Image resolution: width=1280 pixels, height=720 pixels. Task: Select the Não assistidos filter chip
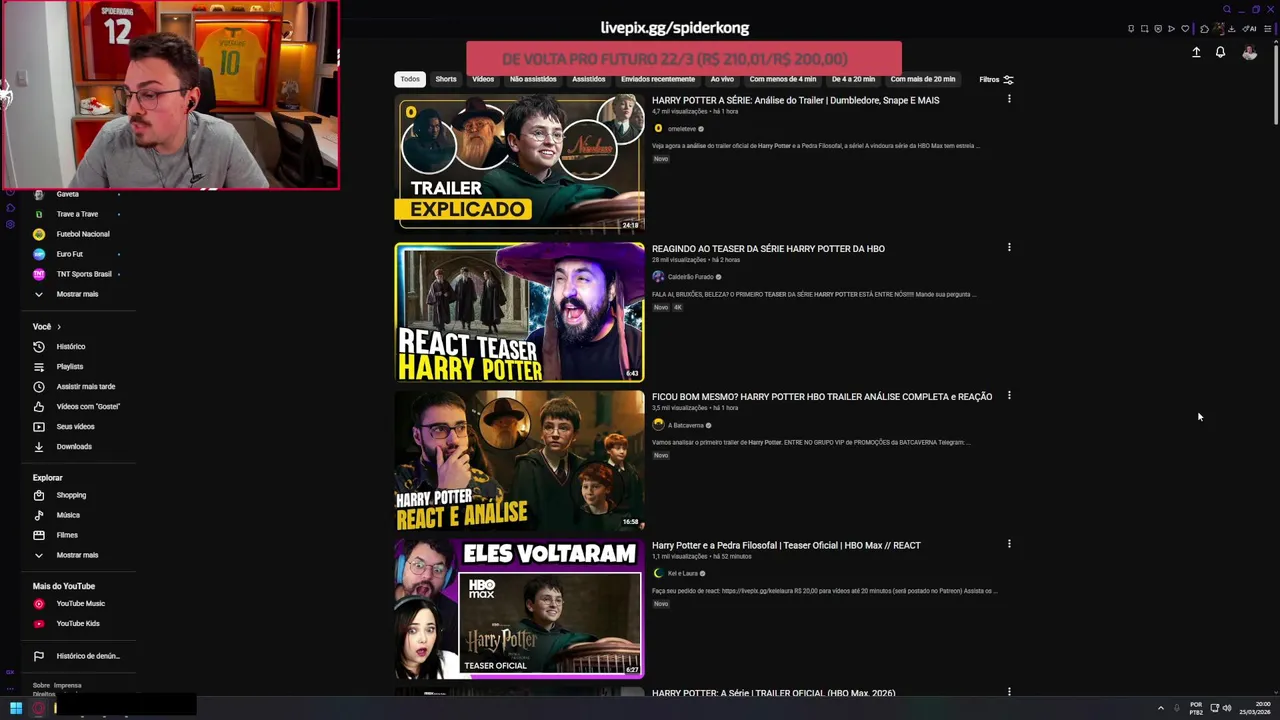coord(533,79)
